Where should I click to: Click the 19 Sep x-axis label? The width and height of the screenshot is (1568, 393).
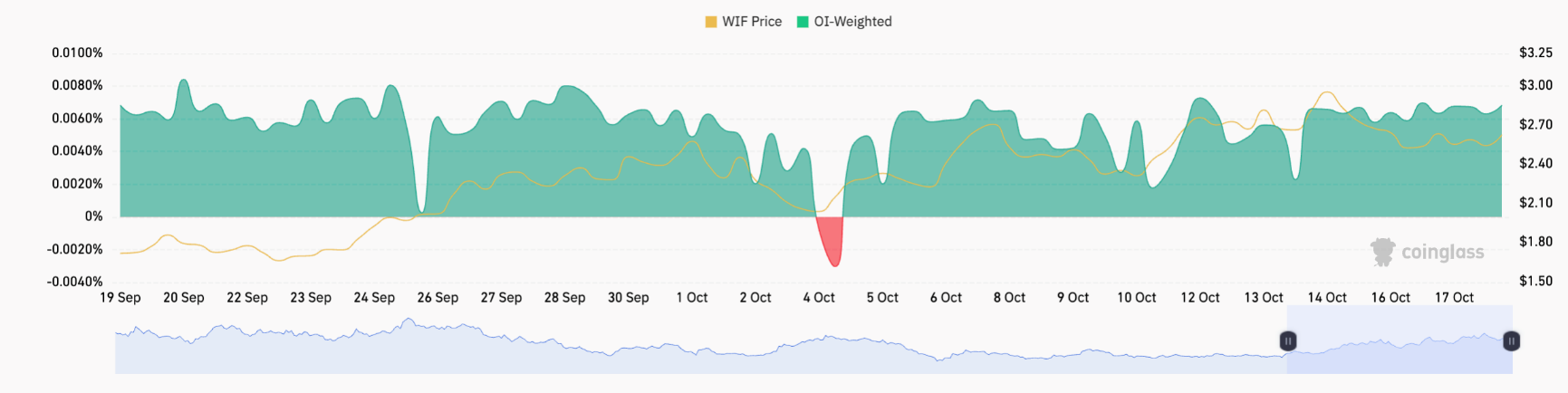(x=120, y=297)
